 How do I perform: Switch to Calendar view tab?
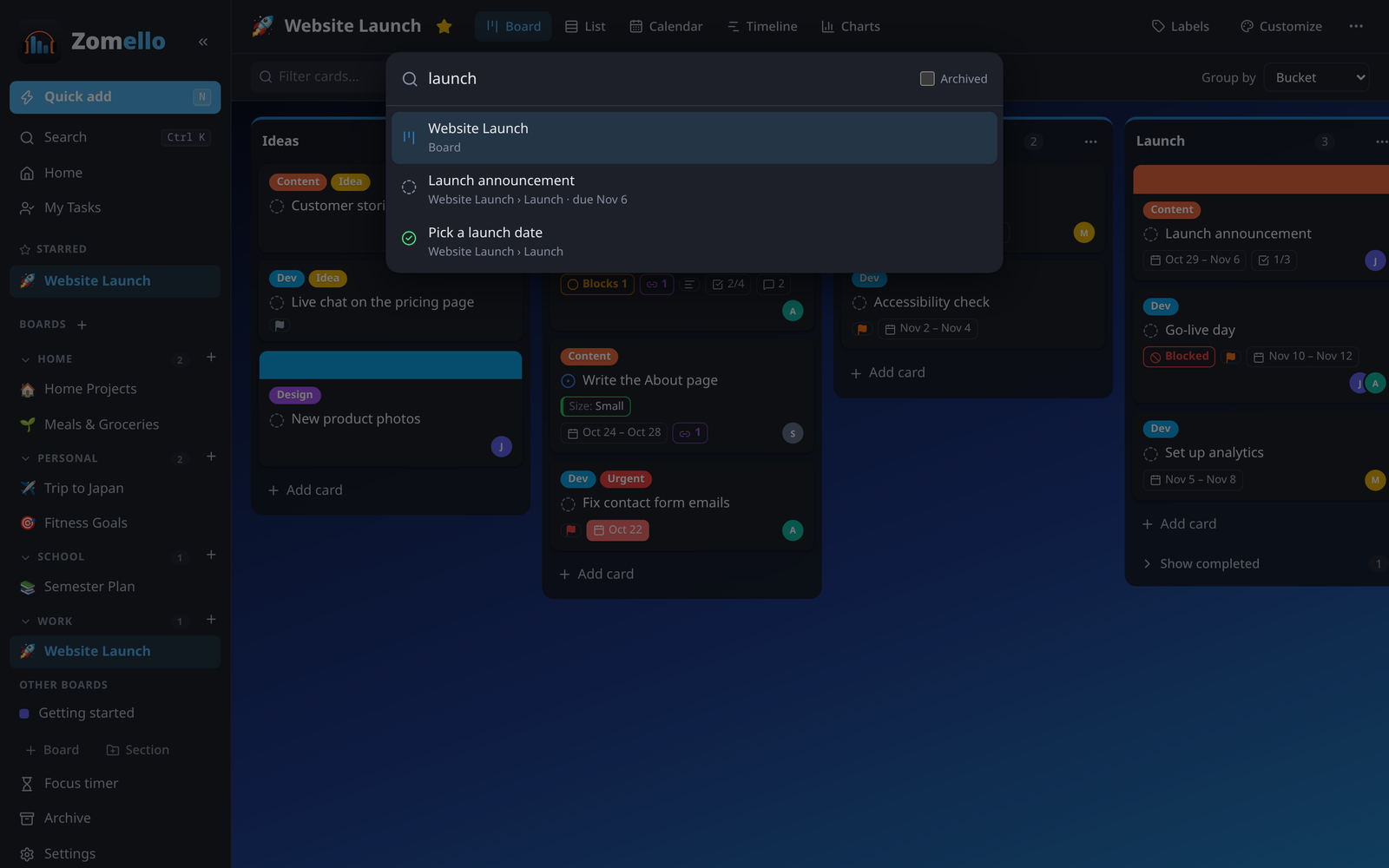pyautogui.click(x=666, y=26)
